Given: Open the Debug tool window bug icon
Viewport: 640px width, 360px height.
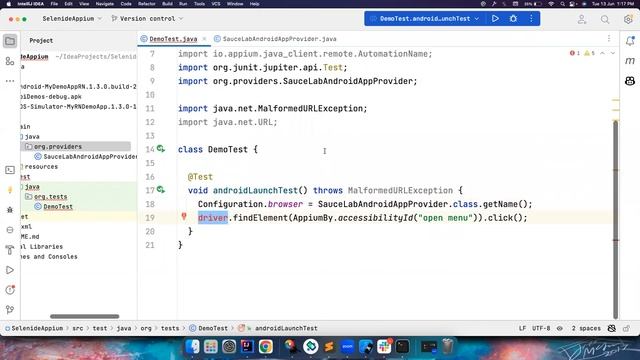Looking at the screenshot, I should (x=10, y=210).
